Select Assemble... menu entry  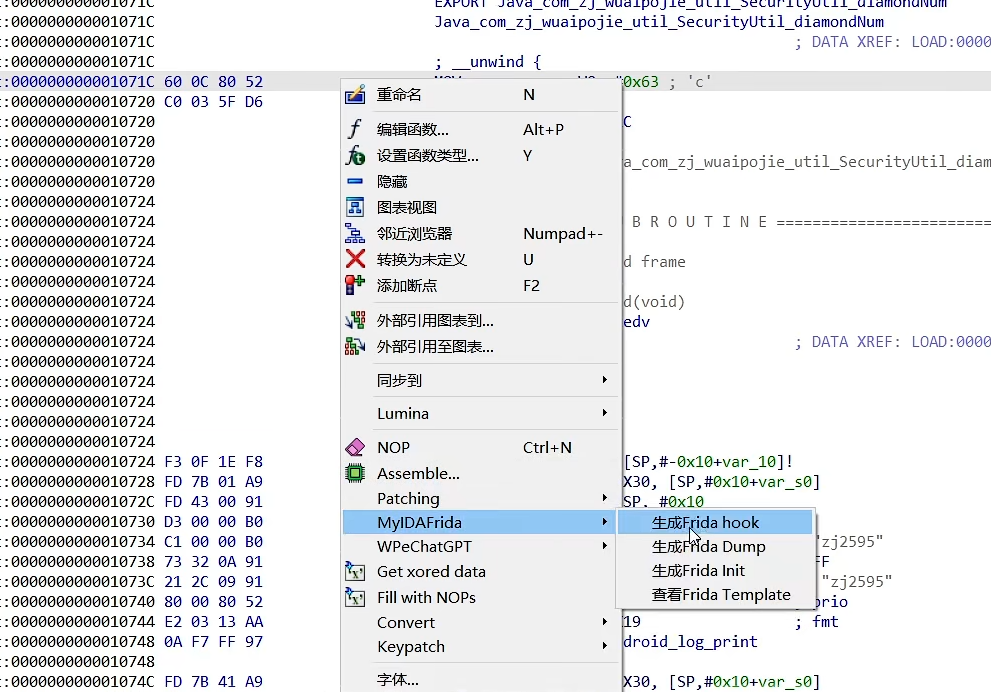[x=480, y=473]
